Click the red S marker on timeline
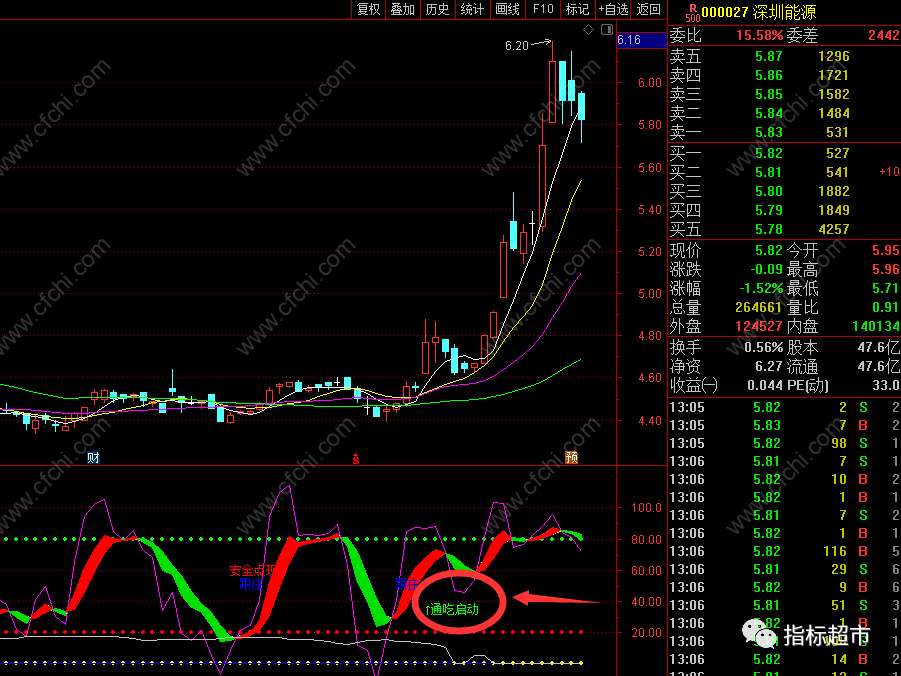Image resolution: width=901 pixels, height=676 pixels. pos(356,459)
